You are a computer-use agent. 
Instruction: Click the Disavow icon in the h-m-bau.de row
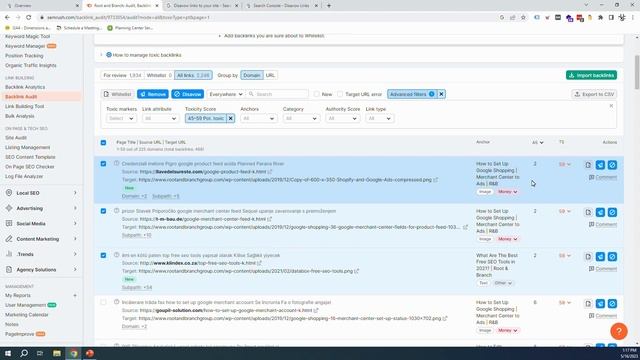click(612, 212)
